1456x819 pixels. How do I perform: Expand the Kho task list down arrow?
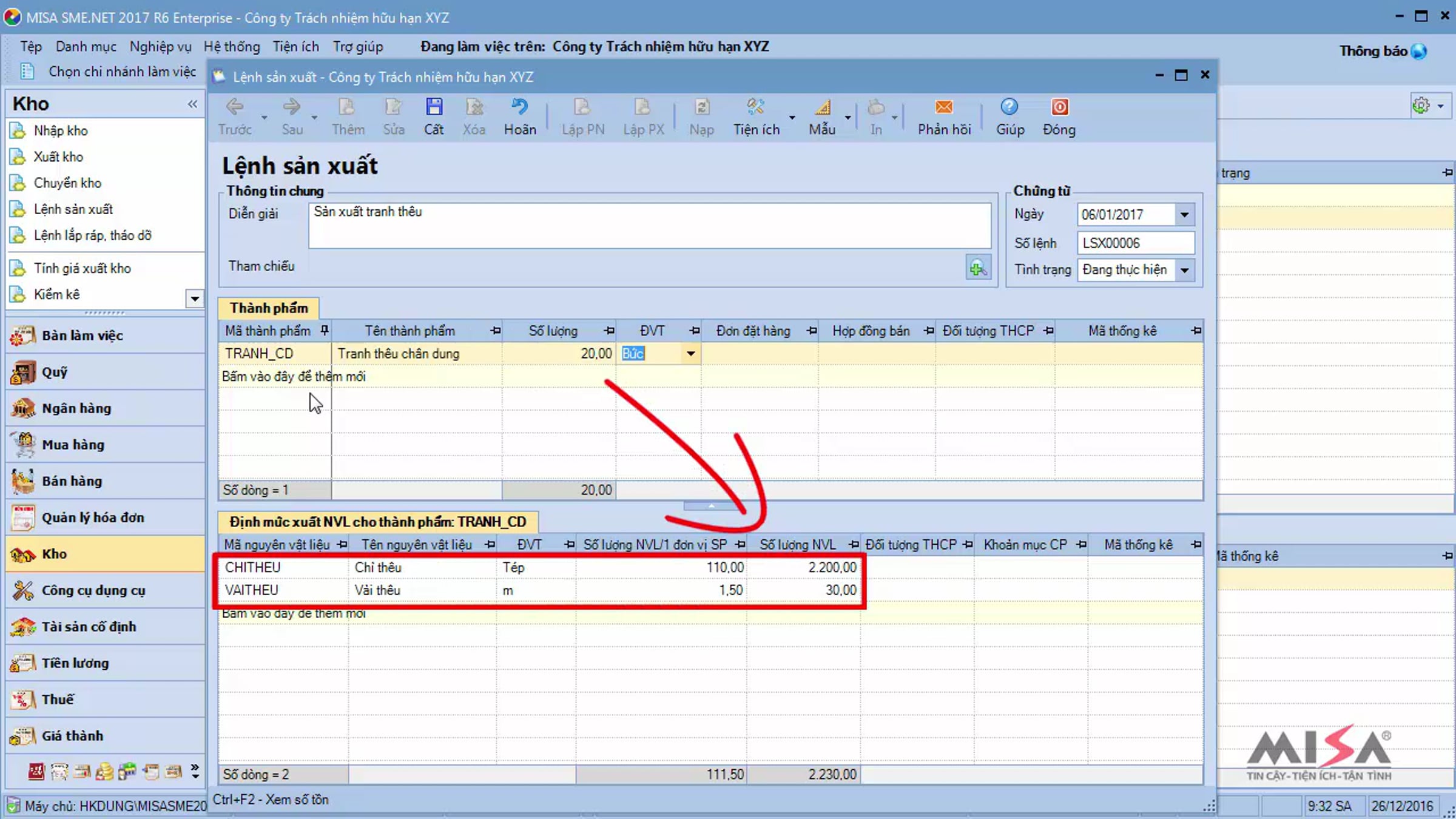pos(194,298)
